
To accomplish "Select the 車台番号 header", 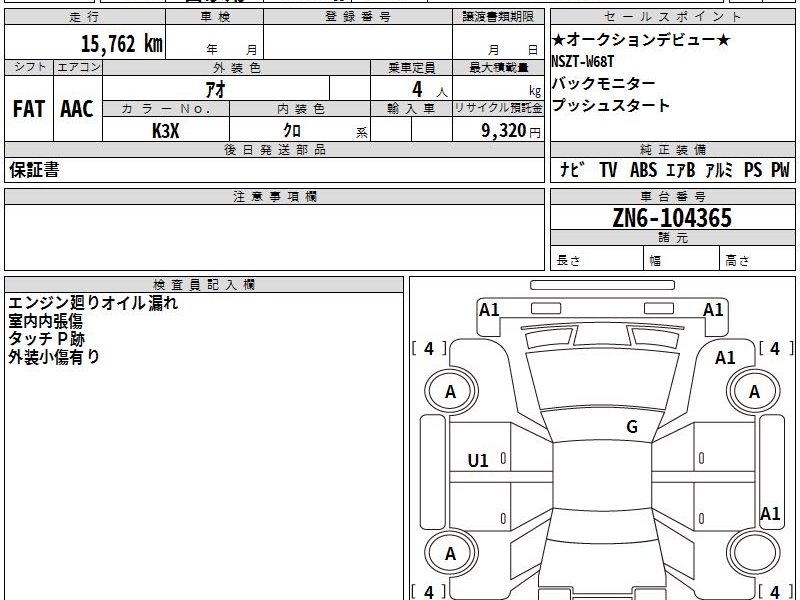I will click(x=672, y=196).
